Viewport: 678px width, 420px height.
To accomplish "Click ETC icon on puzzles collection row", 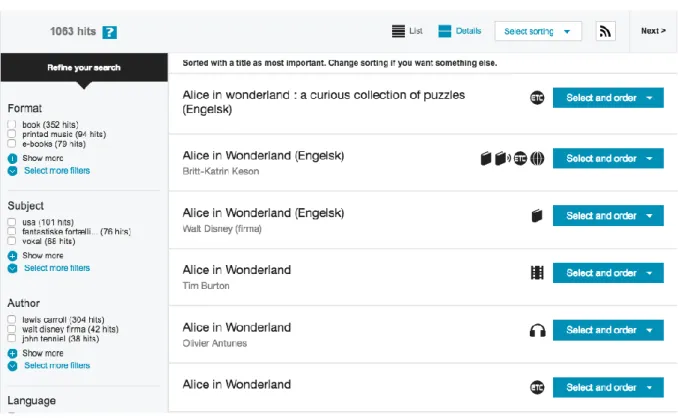I will (537, 98).
